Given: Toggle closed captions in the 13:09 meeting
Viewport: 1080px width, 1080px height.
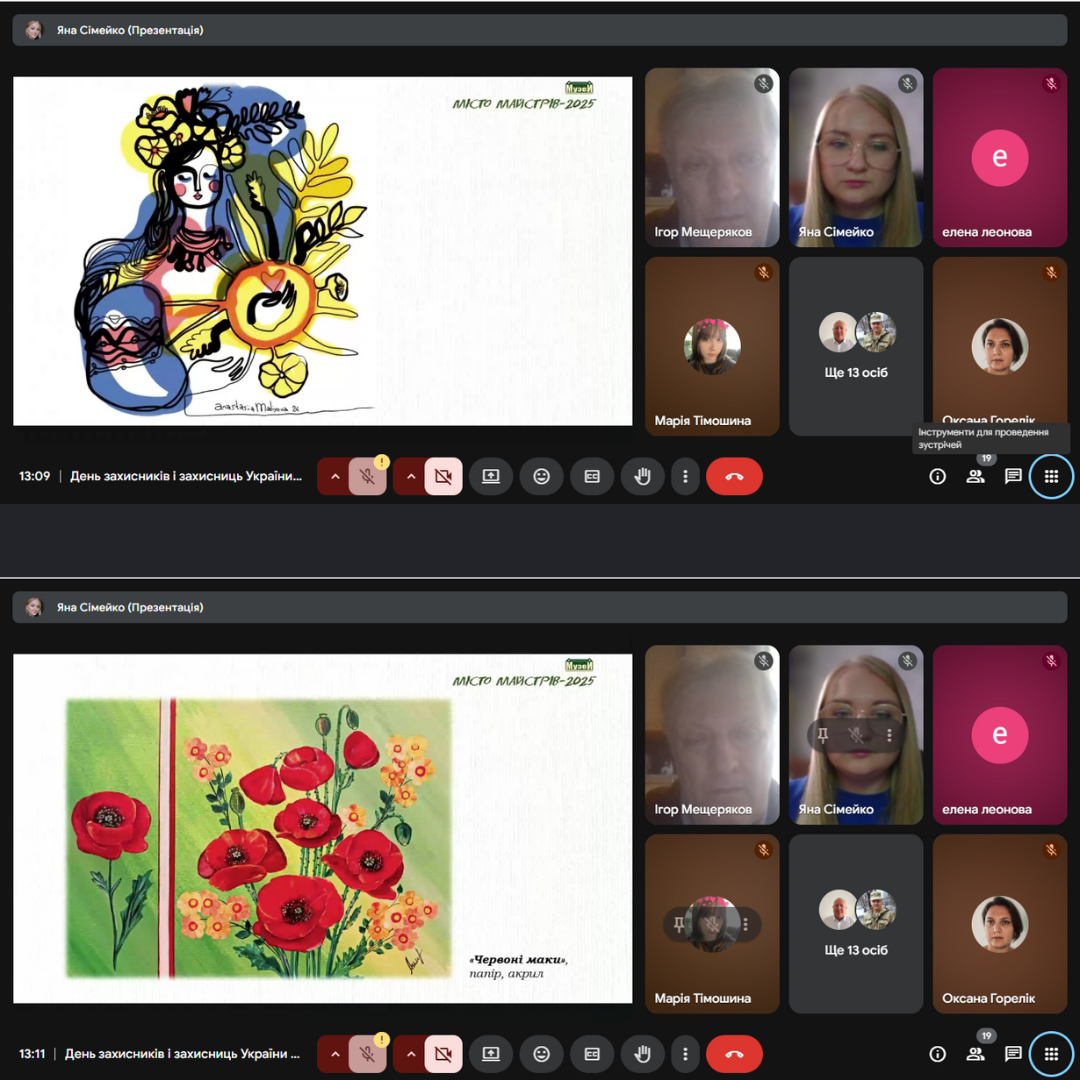Looking at the screenshot, I should click(x=592, y=477).
